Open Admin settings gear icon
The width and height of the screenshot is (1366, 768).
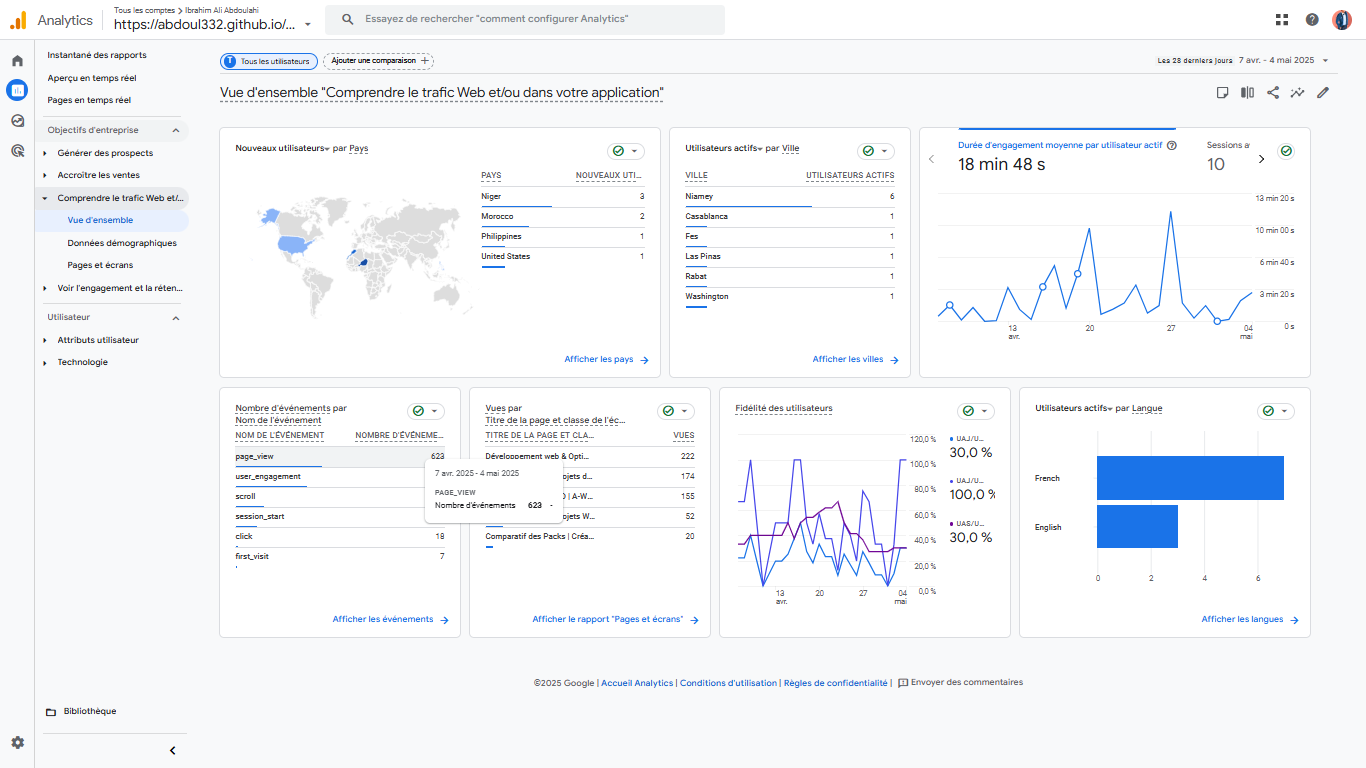[17, 743]
